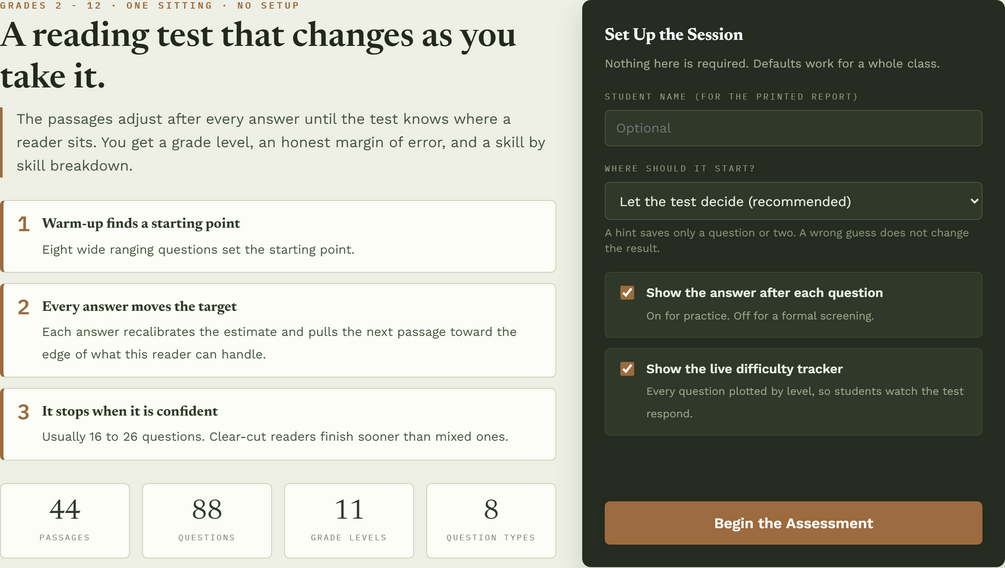Click the 44 Passages stat tile
The width and height of the screenshot is (1005, 568).
[65, 521]
